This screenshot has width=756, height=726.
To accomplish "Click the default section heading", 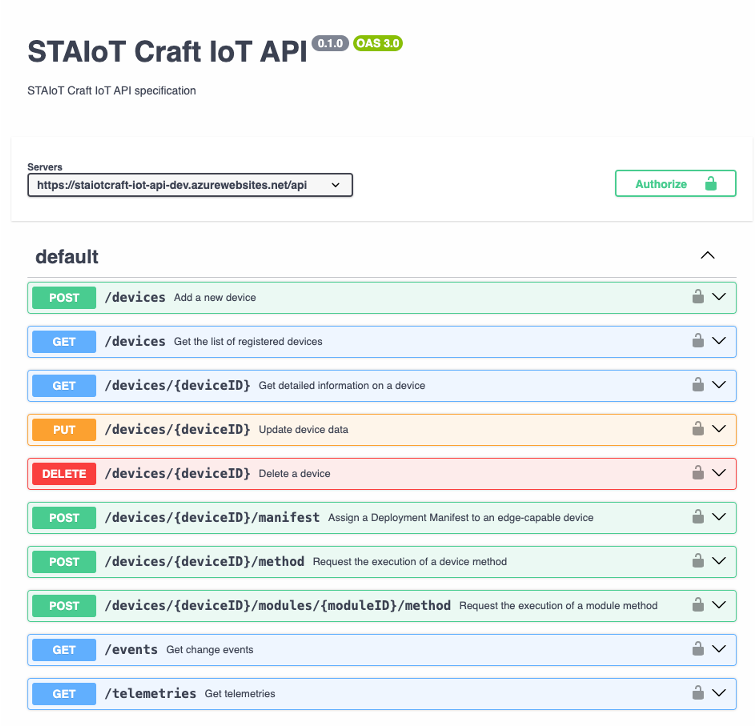I will [x=67, y=257].
